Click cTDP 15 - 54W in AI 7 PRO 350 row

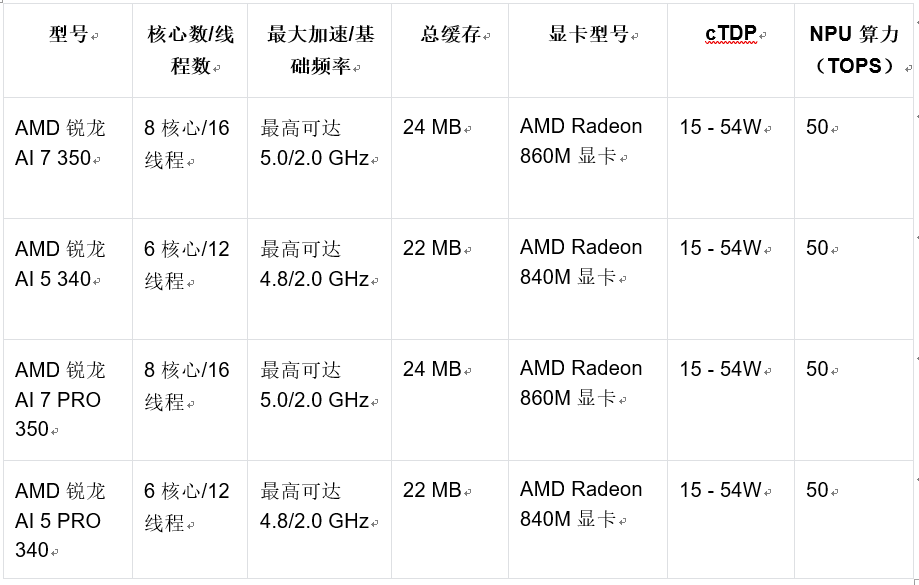721,370
